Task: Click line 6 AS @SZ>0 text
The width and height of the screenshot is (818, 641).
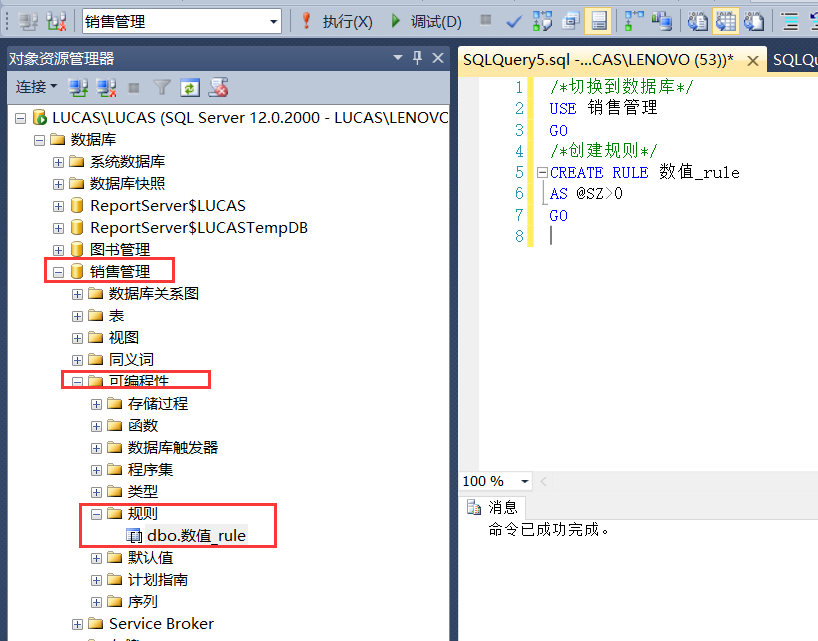Action: click(x=586, y=193)
